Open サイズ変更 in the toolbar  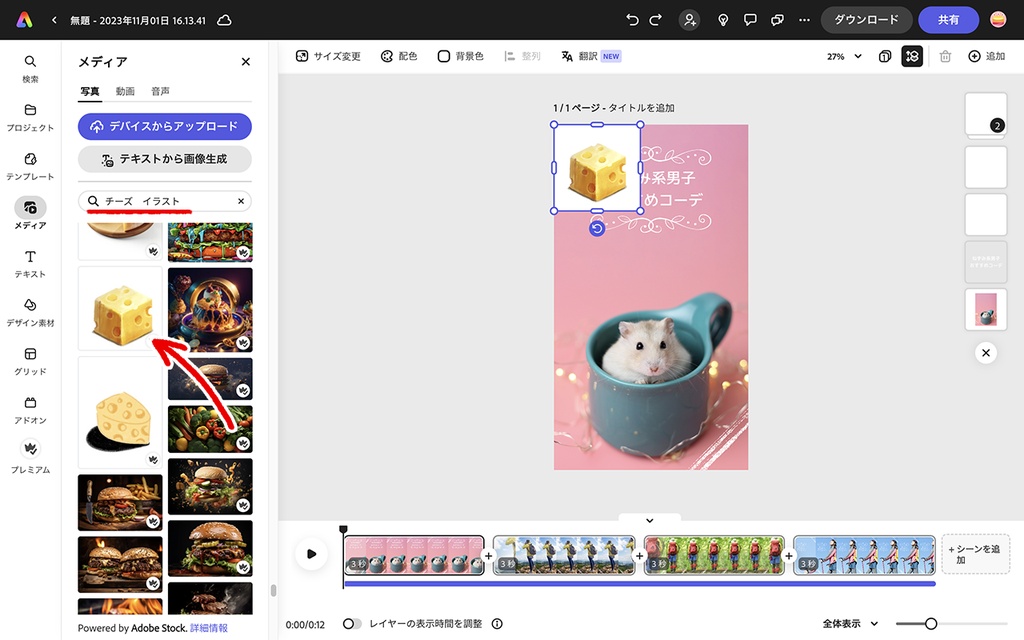328,56
